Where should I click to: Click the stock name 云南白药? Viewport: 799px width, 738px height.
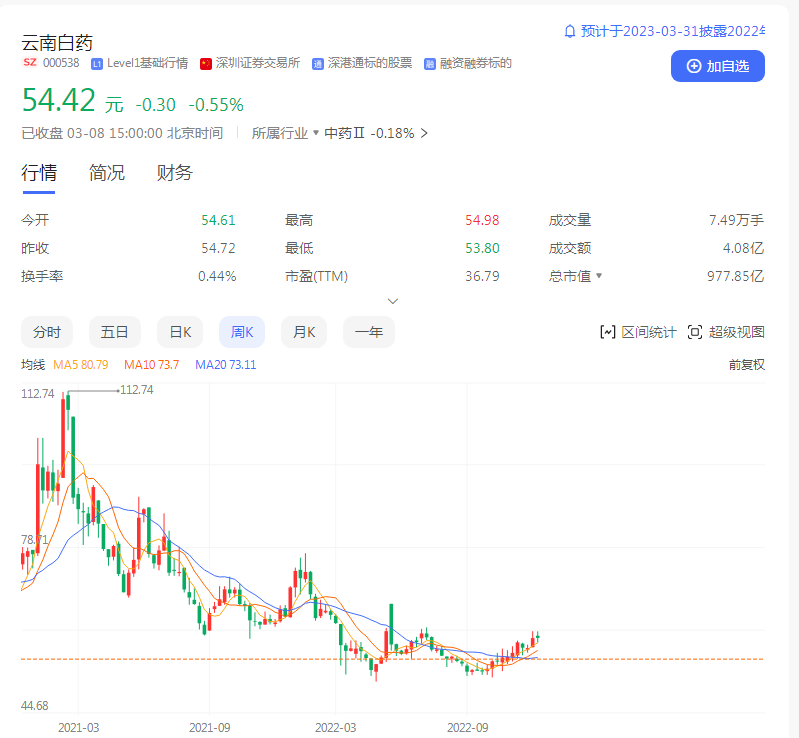coord(57,43)
